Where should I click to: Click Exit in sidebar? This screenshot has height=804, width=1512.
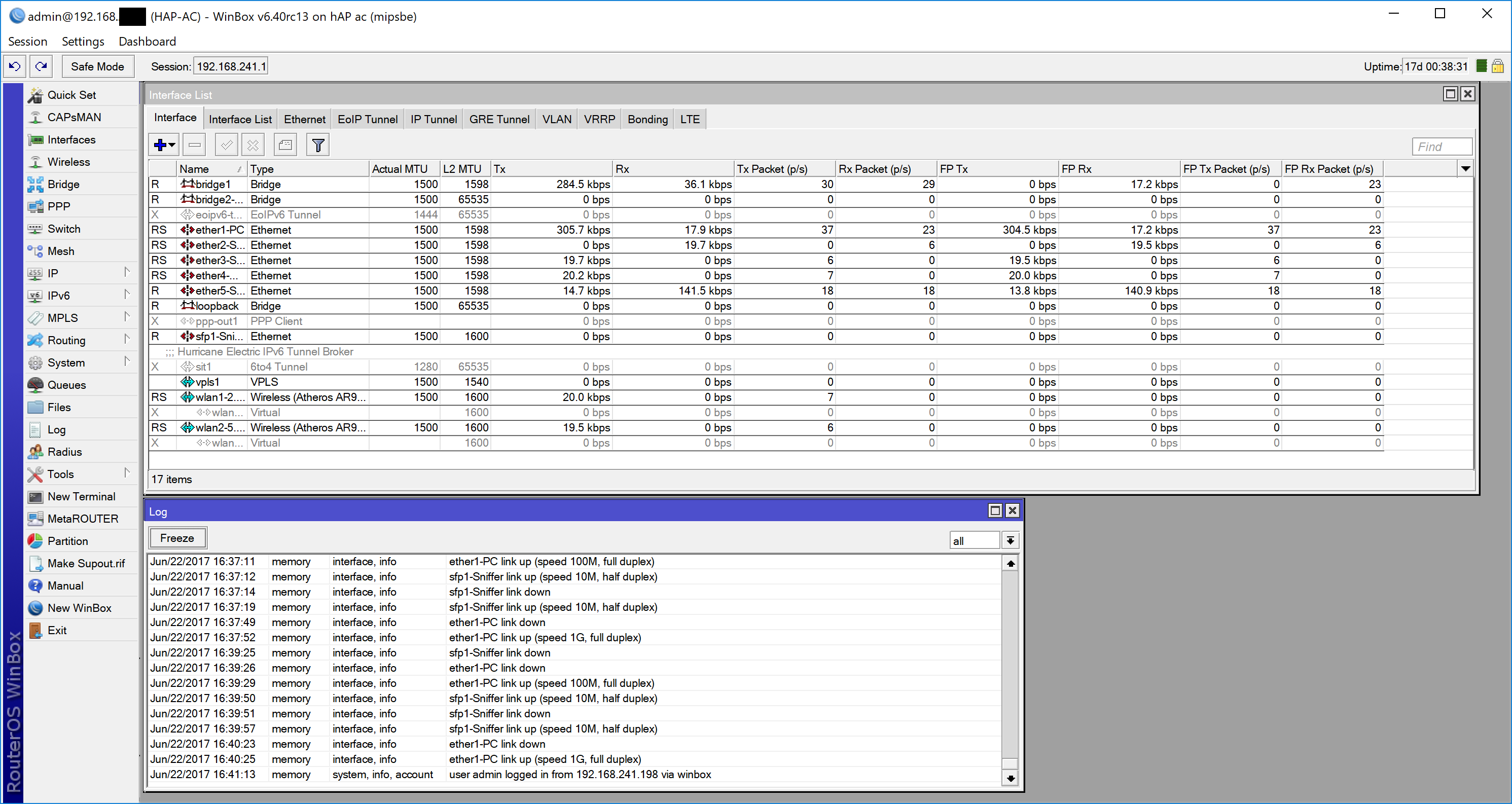tap(82, 630)
